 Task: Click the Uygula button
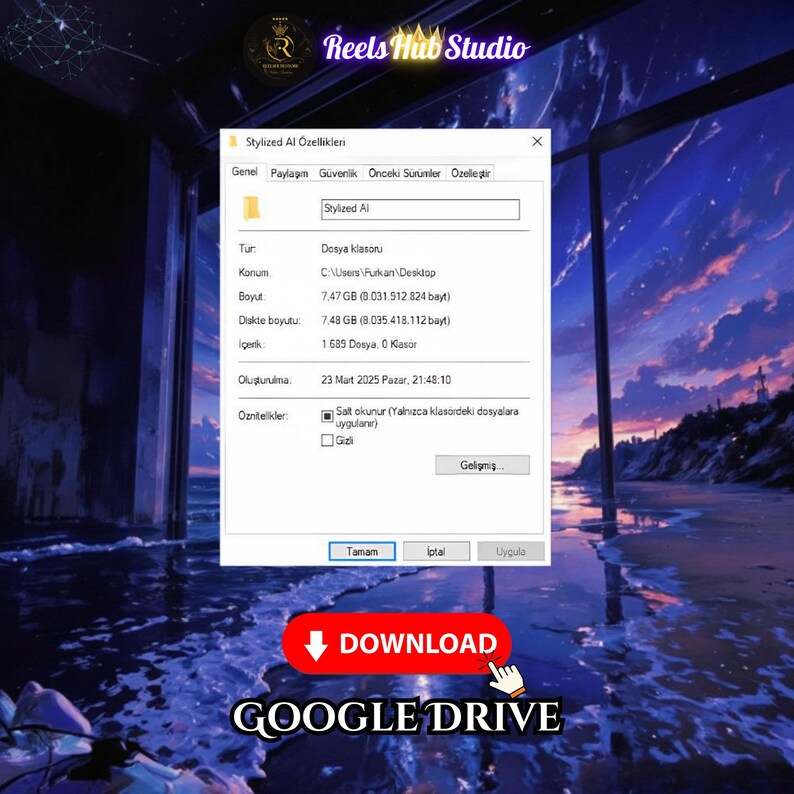coord(510,551)
